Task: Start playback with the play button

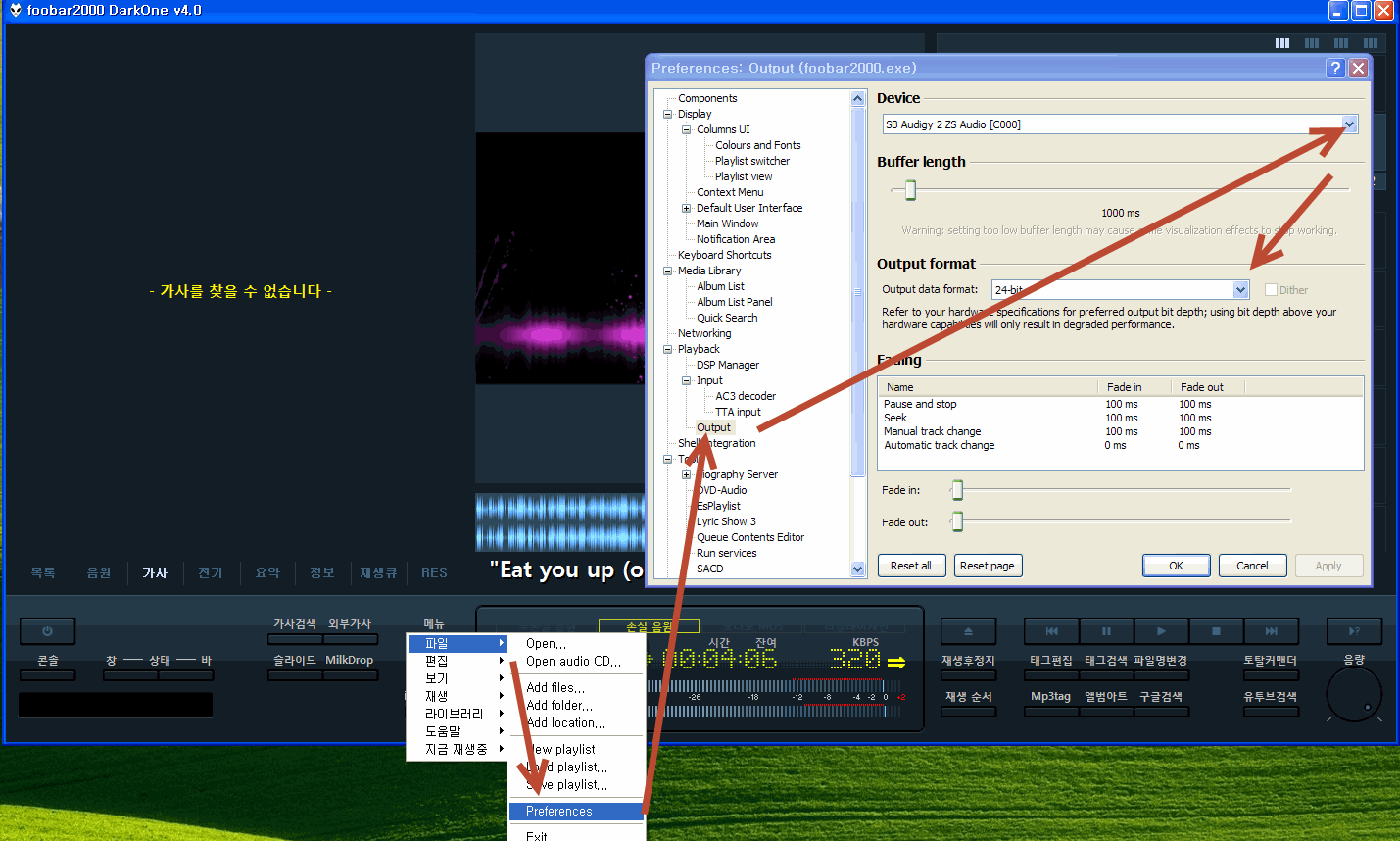Action: click(1161, 631)
